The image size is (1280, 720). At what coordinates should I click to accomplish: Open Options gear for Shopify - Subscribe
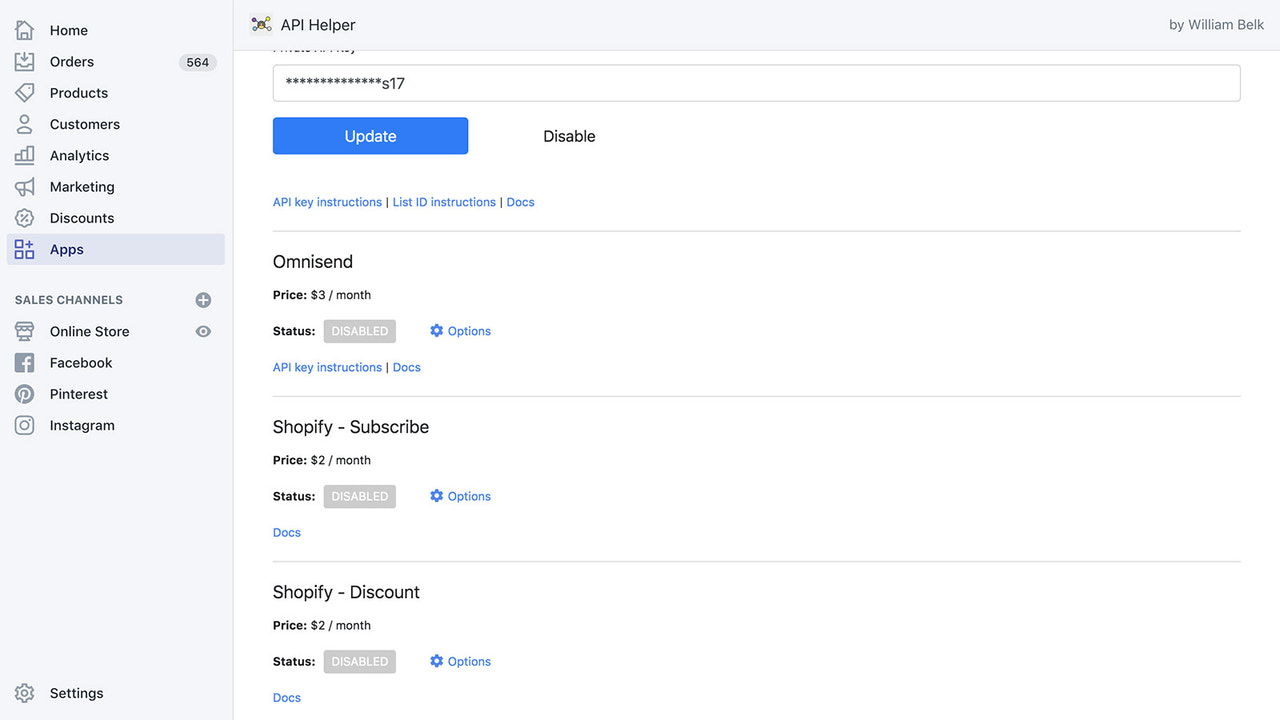pos(460,495)
